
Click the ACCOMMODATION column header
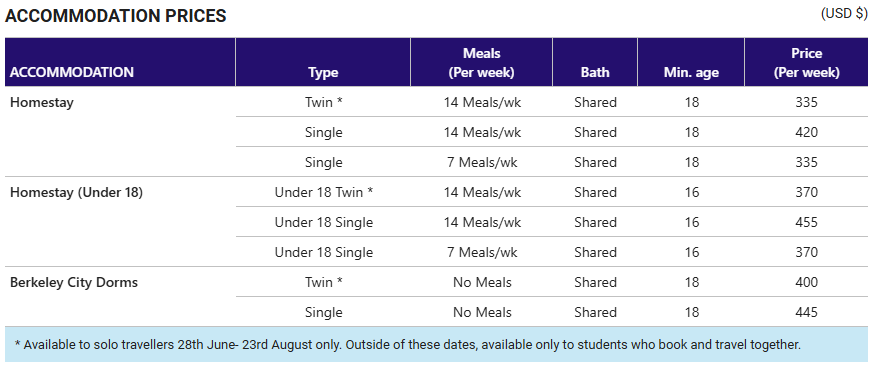pyautogui.click(x=72, y=72)
